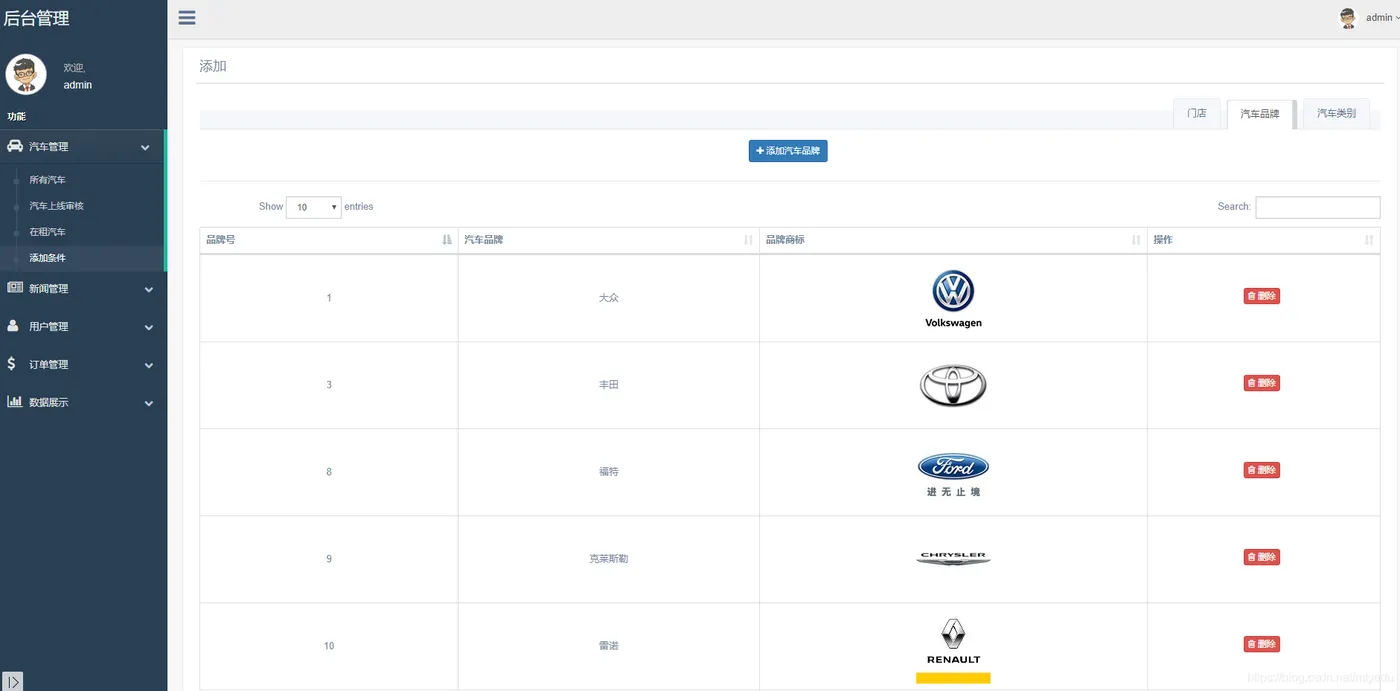
Task: Delete the 丰田 brand row
Action: click(1261, 383)
